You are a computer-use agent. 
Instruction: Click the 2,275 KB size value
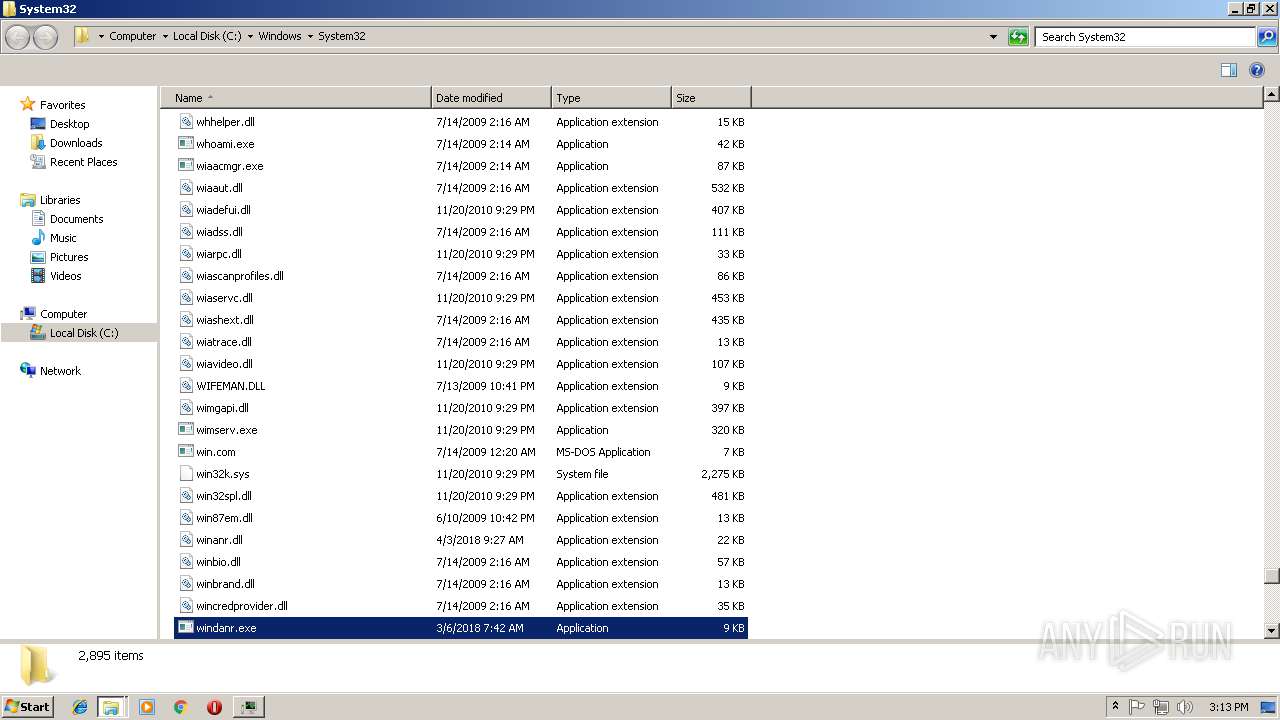coord(722,474)
